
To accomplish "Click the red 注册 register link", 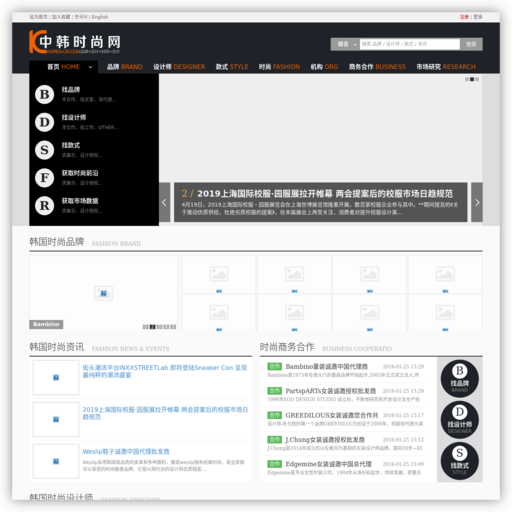I will pyautogui.click(x=464, y=17).
